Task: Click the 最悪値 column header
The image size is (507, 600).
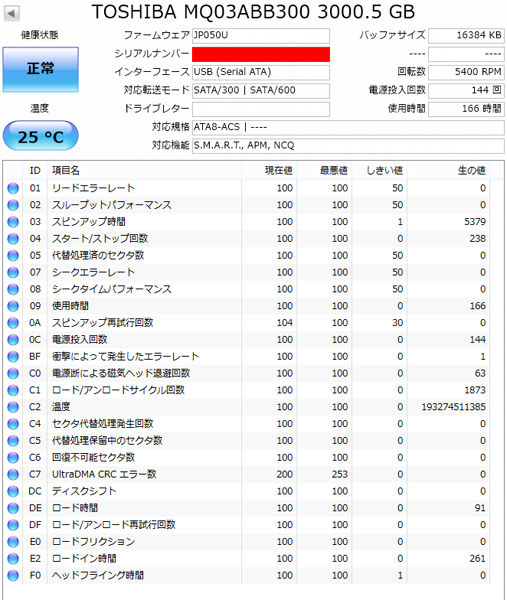Action: [324, 171]
